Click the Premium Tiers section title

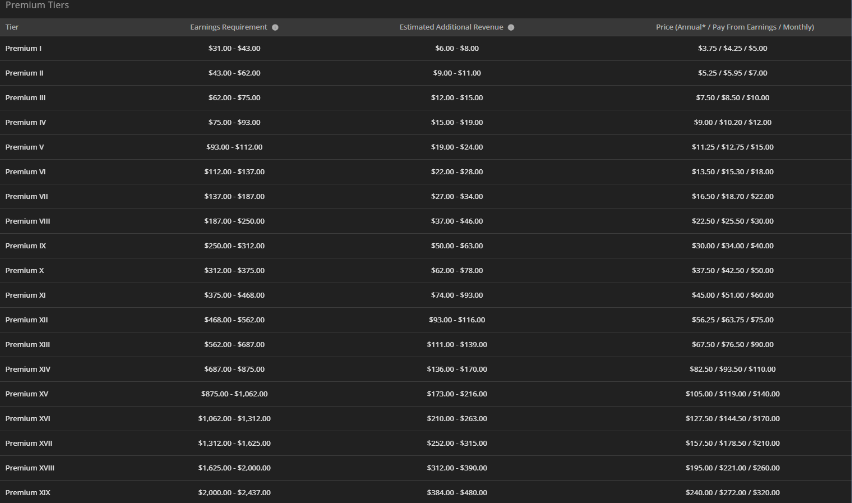(37, 6)
